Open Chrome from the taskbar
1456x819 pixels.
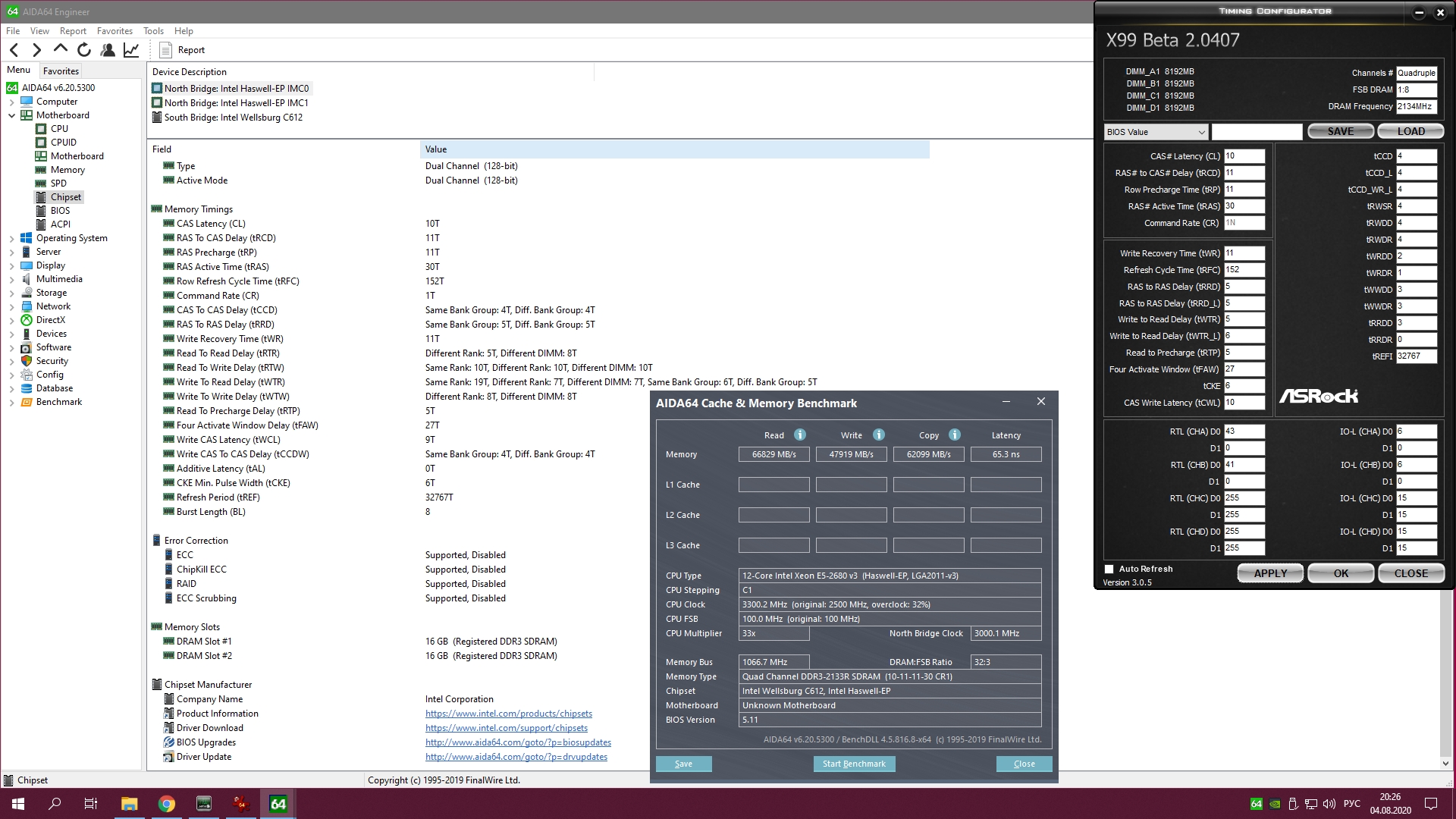click(x=167, y=804)
